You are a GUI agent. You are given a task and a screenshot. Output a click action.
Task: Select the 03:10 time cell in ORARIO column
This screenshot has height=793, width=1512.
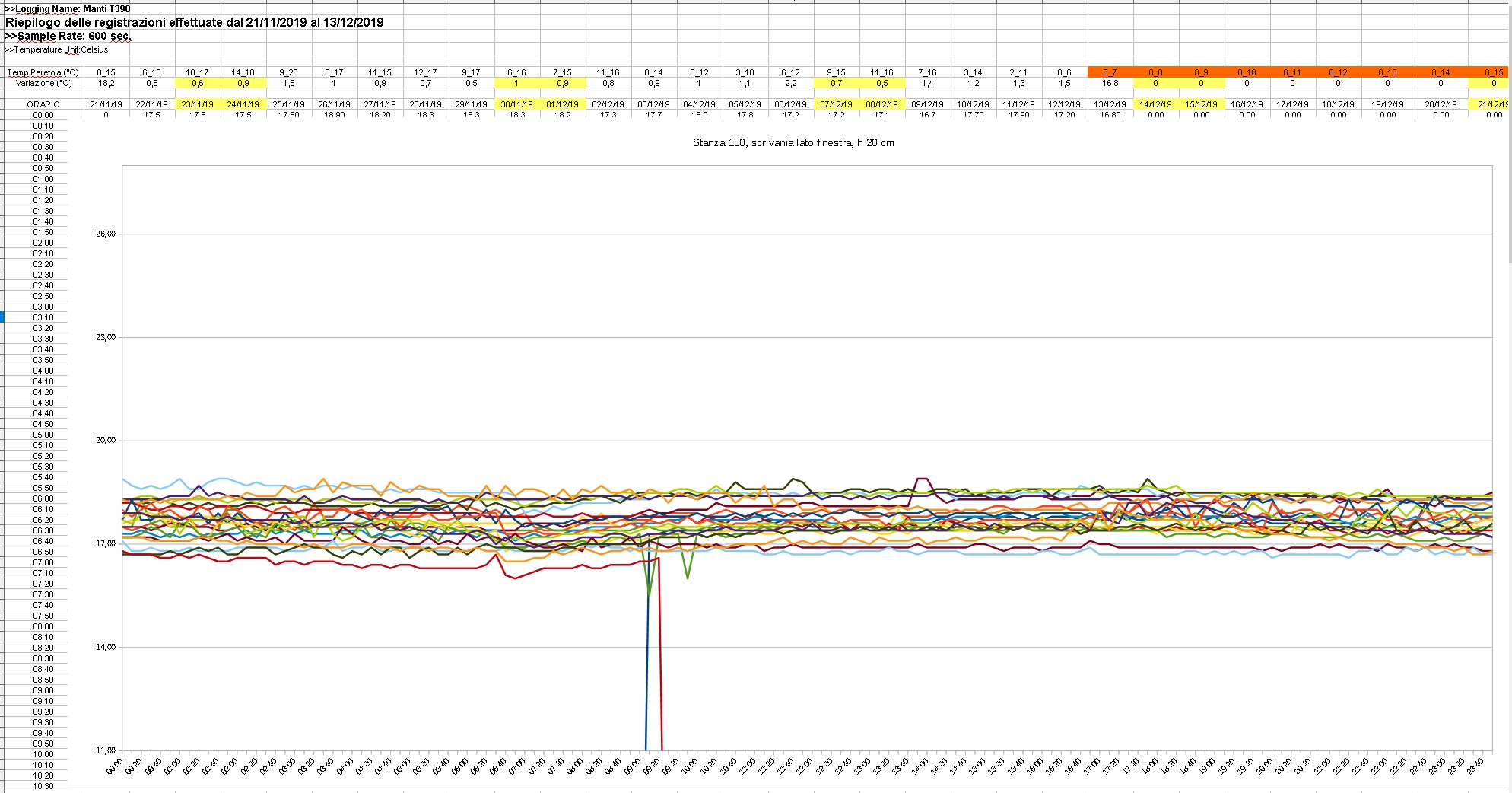pos(43,317)
